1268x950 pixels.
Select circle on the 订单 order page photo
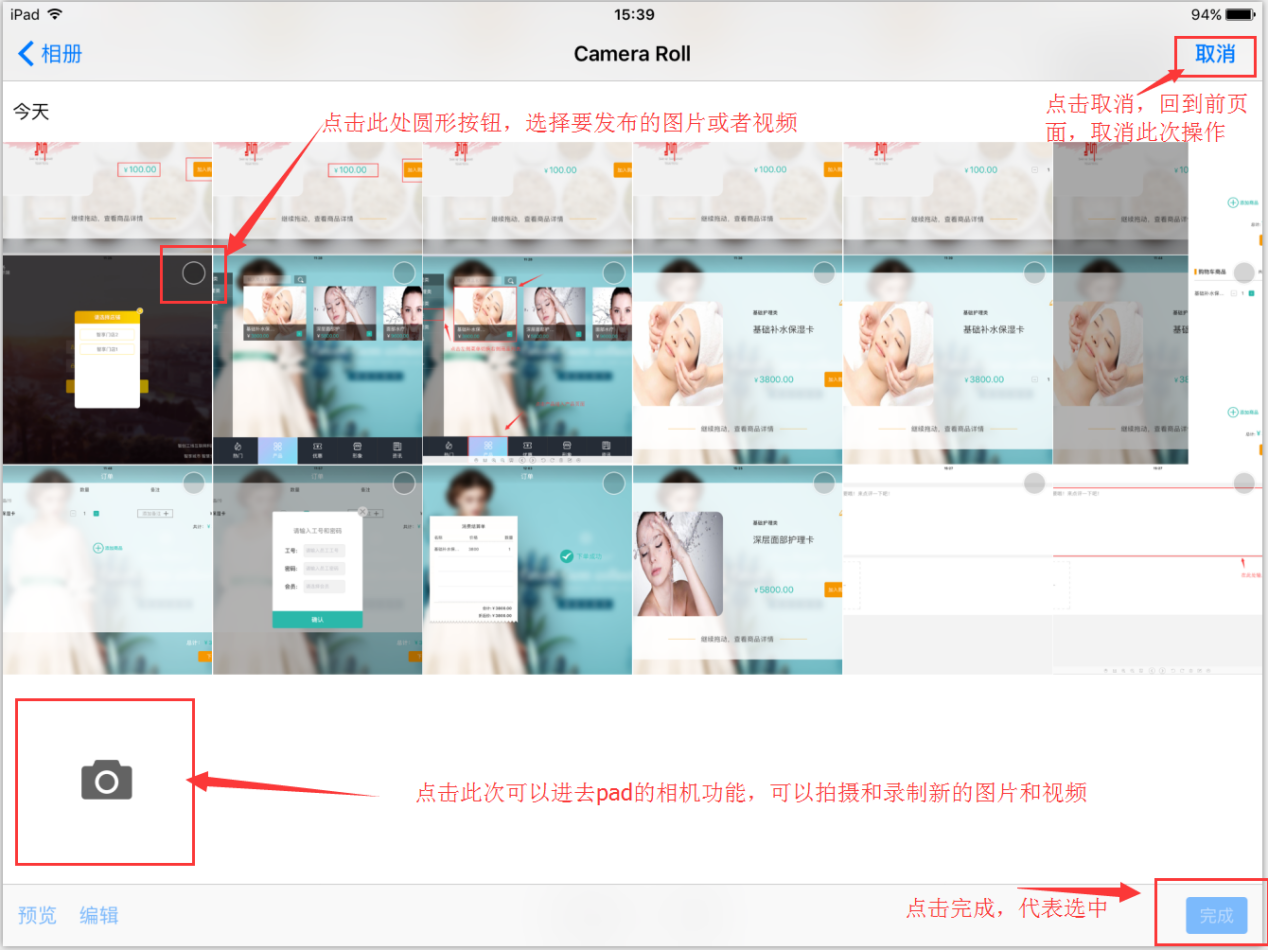(x=194, y=483)
